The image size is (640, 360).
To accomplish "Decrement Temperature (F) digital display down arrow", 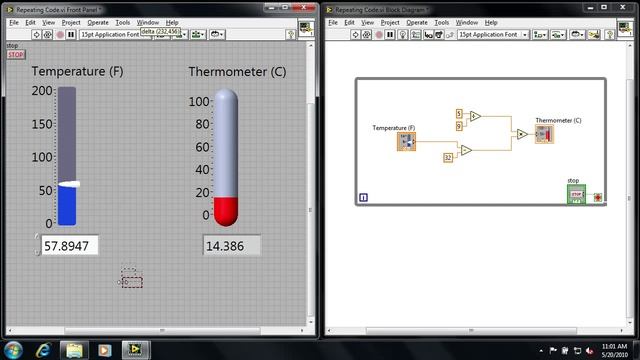I will click(37, 252).
